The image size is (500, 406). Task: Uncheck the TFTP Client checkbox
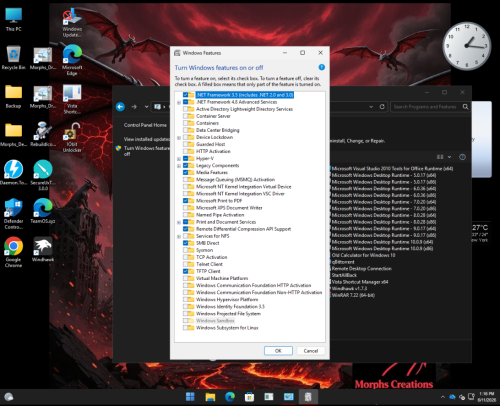[185, 271]
